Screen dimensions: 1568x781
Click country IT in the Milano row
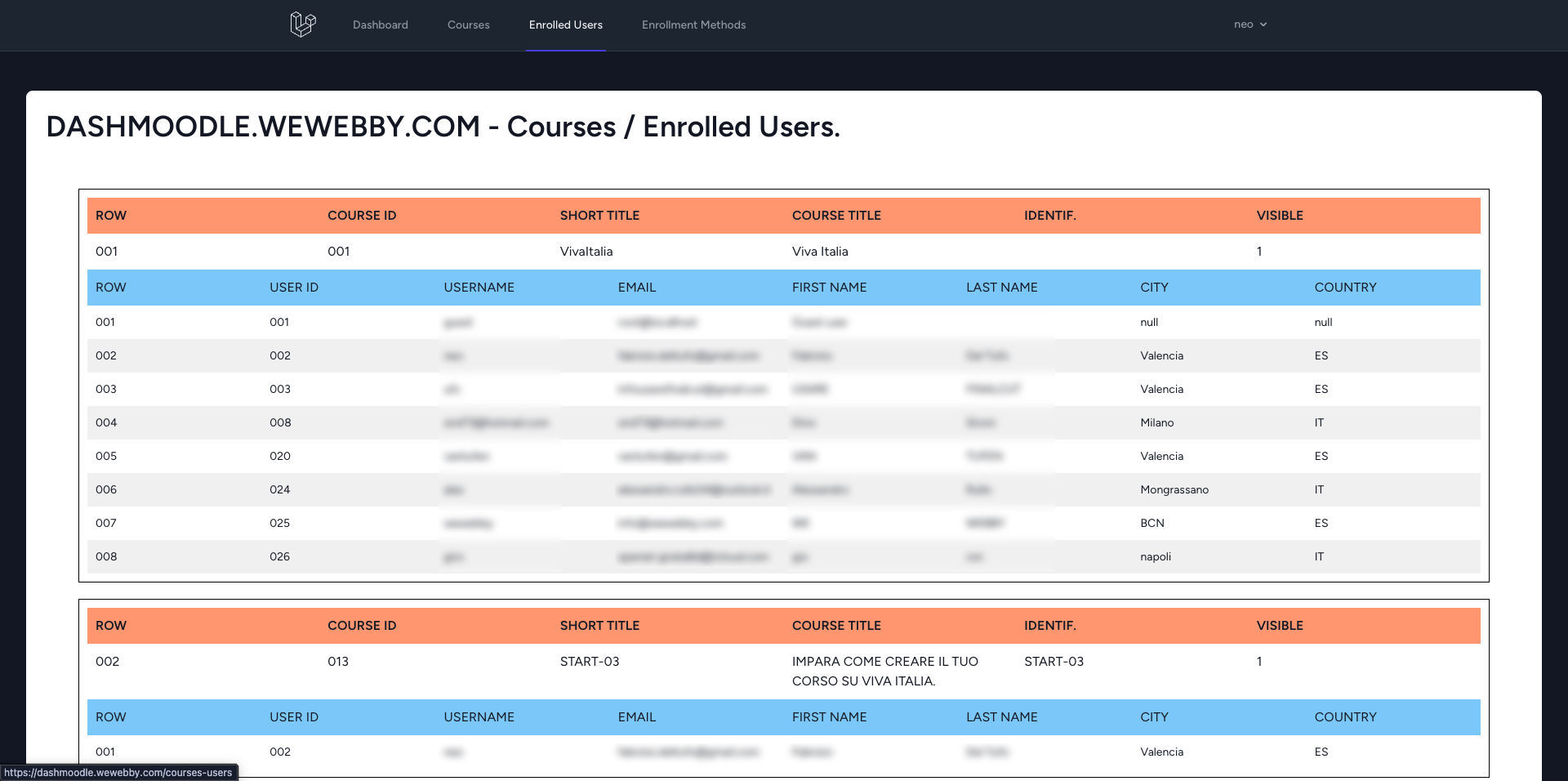(1319, 423)
